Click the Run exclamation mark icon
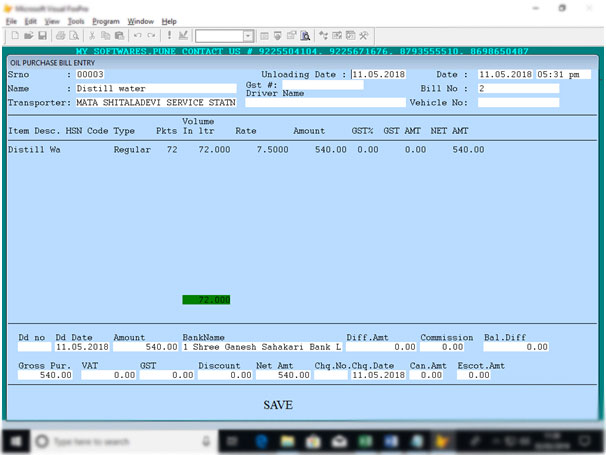 [x=169, y=36]
